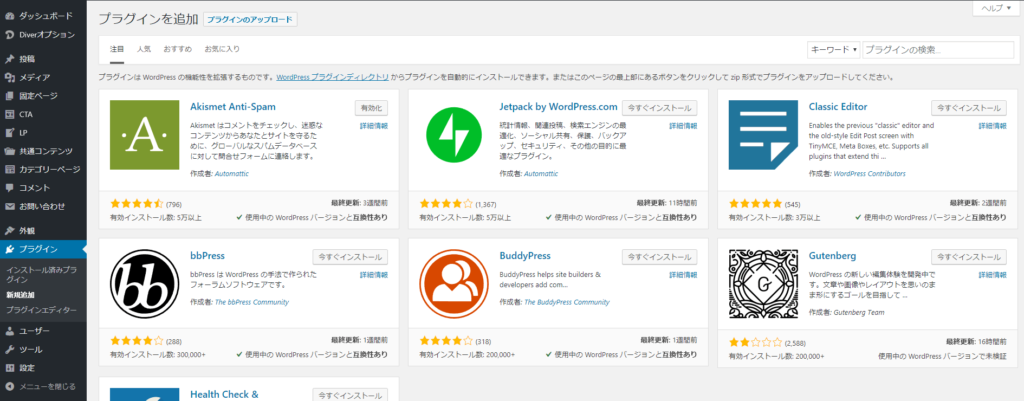Click the Gutenberg plugin title
The image size is (1024, 401).
coord(832,255)
